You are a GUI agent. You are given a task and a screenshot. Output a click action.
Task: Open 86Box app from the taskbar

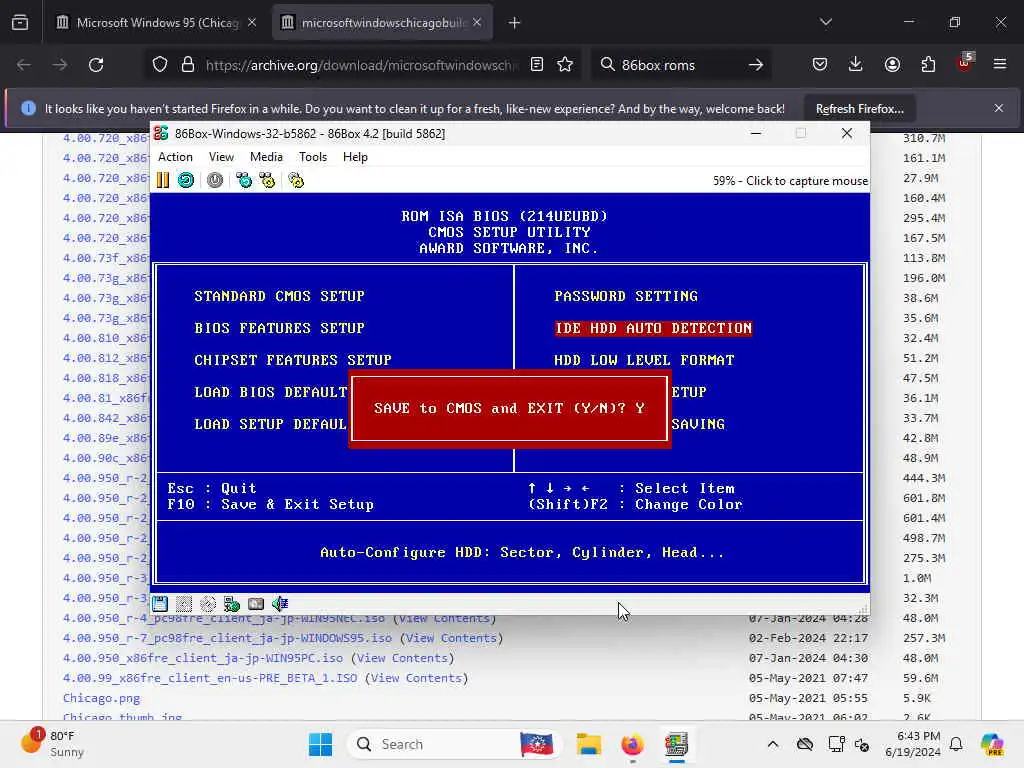(x=676, y=744)
